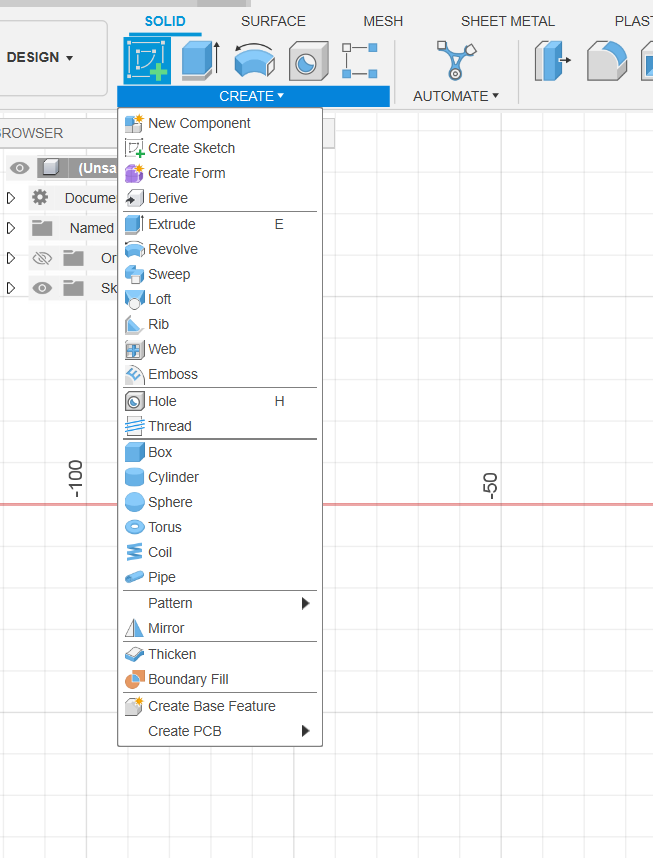The image size is (653, 858).
Task: Select Derive from the Create menu
Action: (x=220, y=198)
